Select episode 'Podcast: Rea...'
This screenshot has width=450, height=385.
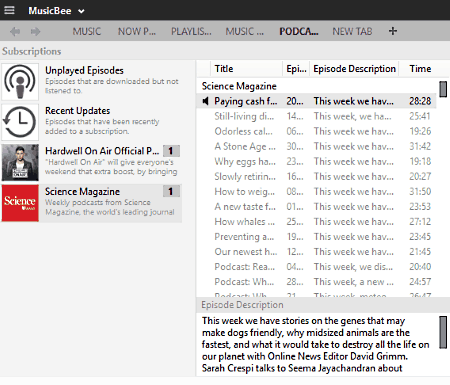click(245, 267)
